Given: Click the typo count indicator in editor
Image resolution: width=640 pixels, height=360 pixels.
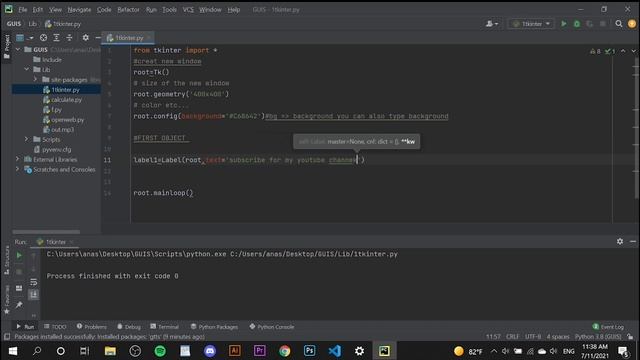Looking at the screenshot, I should point(610,51).
